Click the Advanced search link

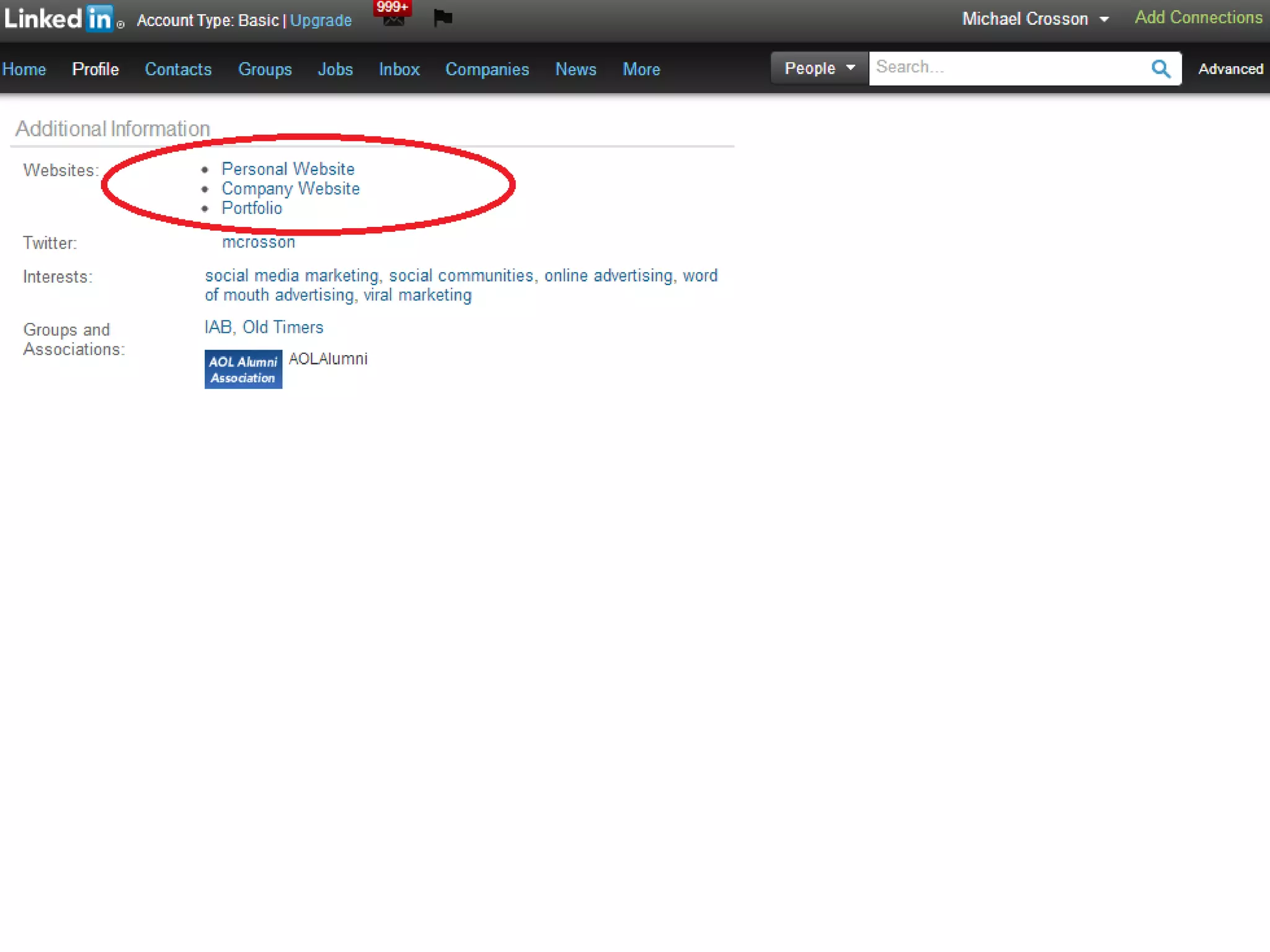click(1230, 69)
